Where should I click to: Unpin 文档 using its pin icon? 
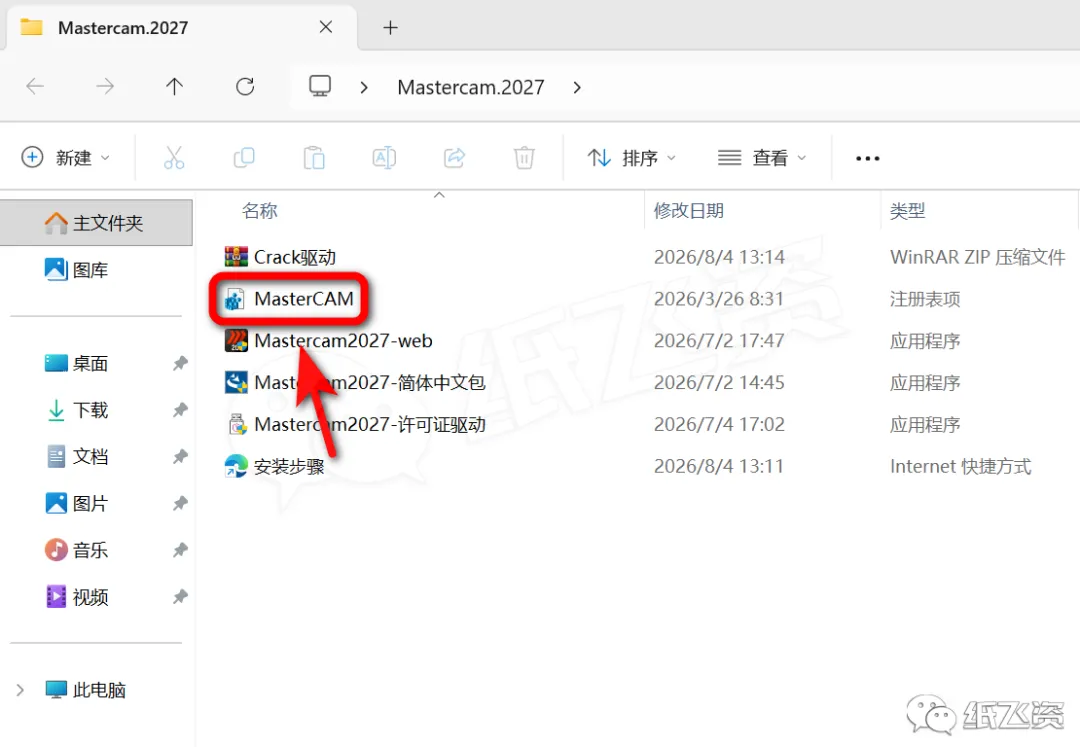point(180,456)
